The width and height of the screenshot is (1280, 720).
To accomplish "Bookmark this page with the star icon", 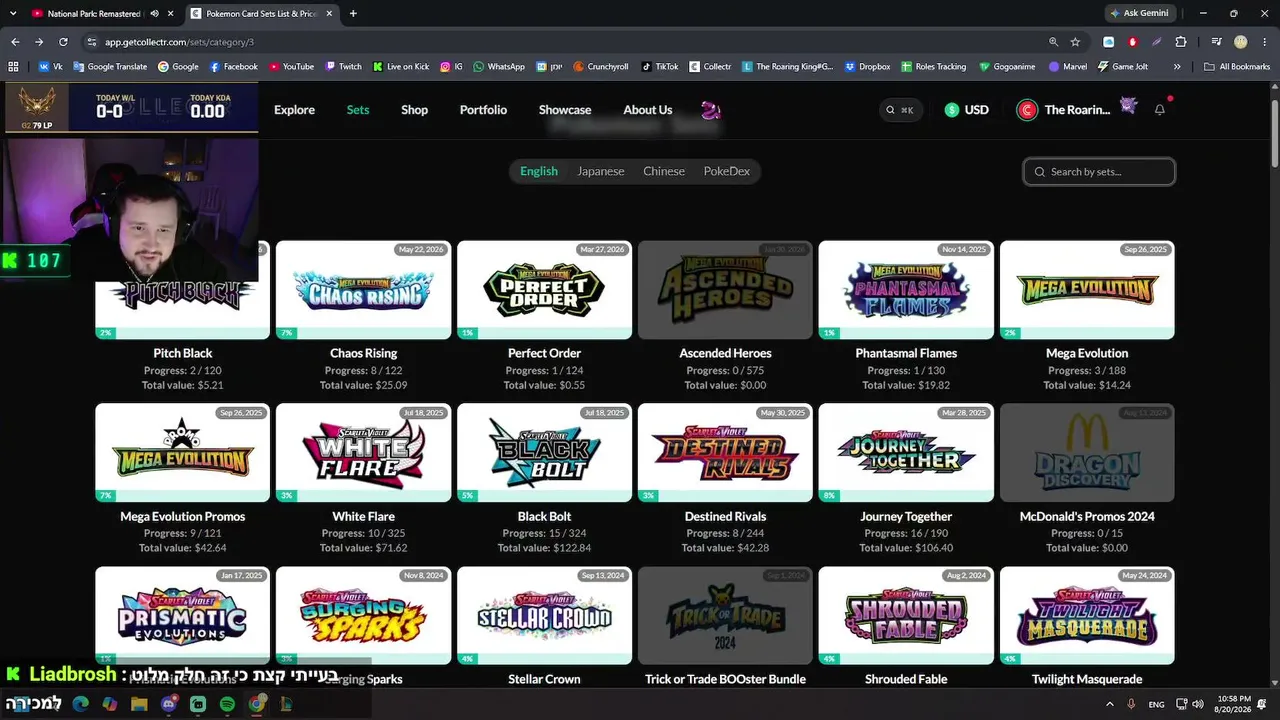I will click(1075, 42).
